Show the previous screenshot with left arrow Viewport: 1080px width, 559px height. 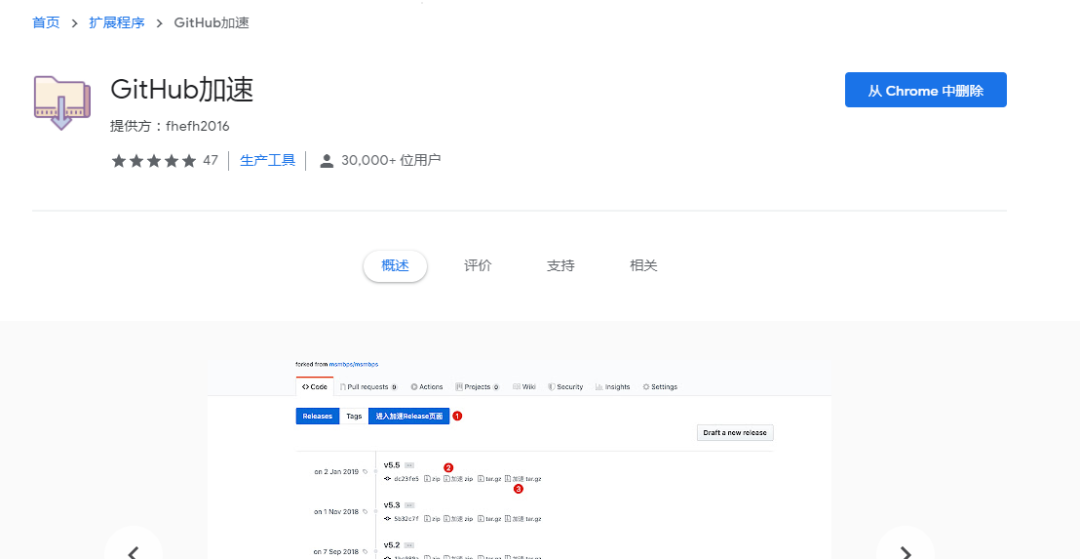tap(134, 551)
